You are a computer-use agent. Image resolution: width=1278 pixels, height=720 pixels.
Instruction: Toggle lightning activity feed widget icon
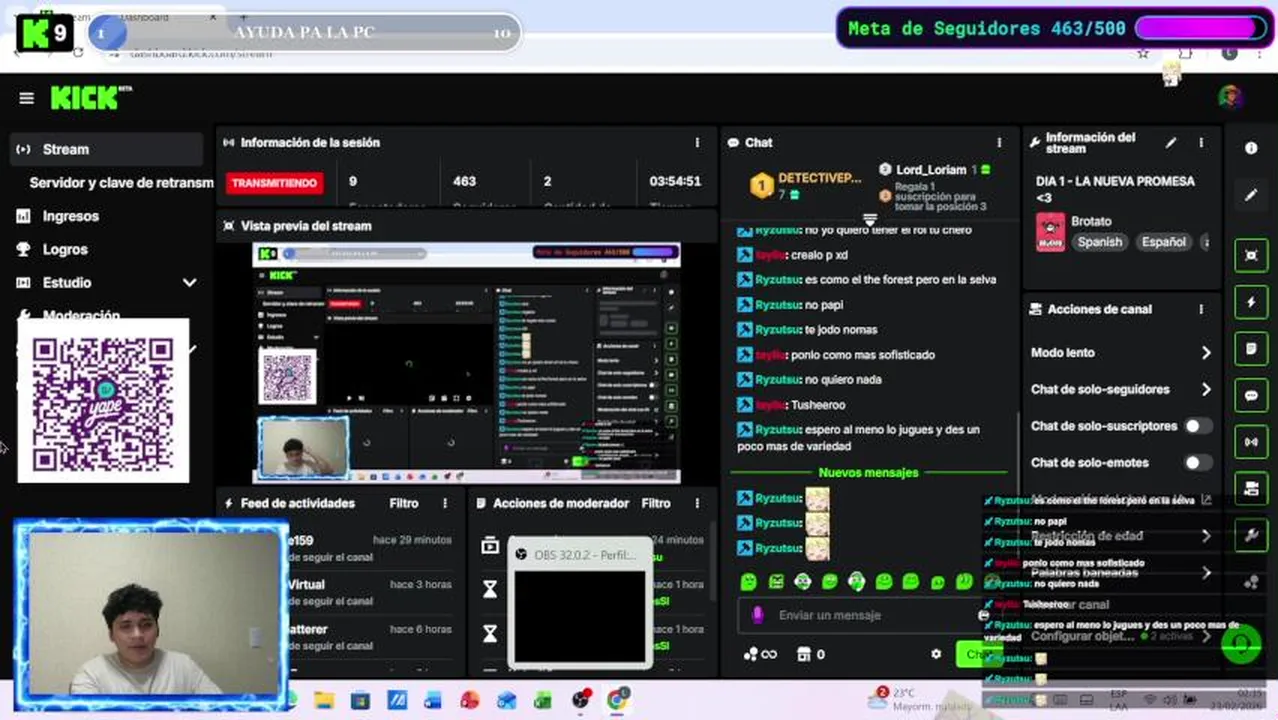pos(1251,302)
